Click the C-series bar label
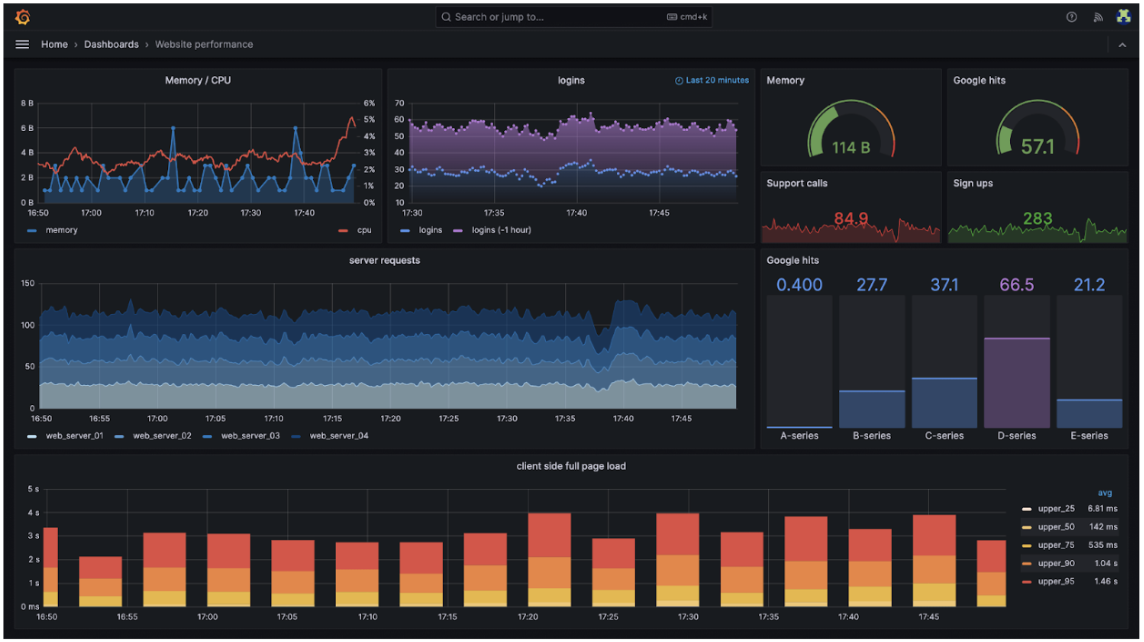The height and width of the screenshot is (642, 1144). (944, 436)
